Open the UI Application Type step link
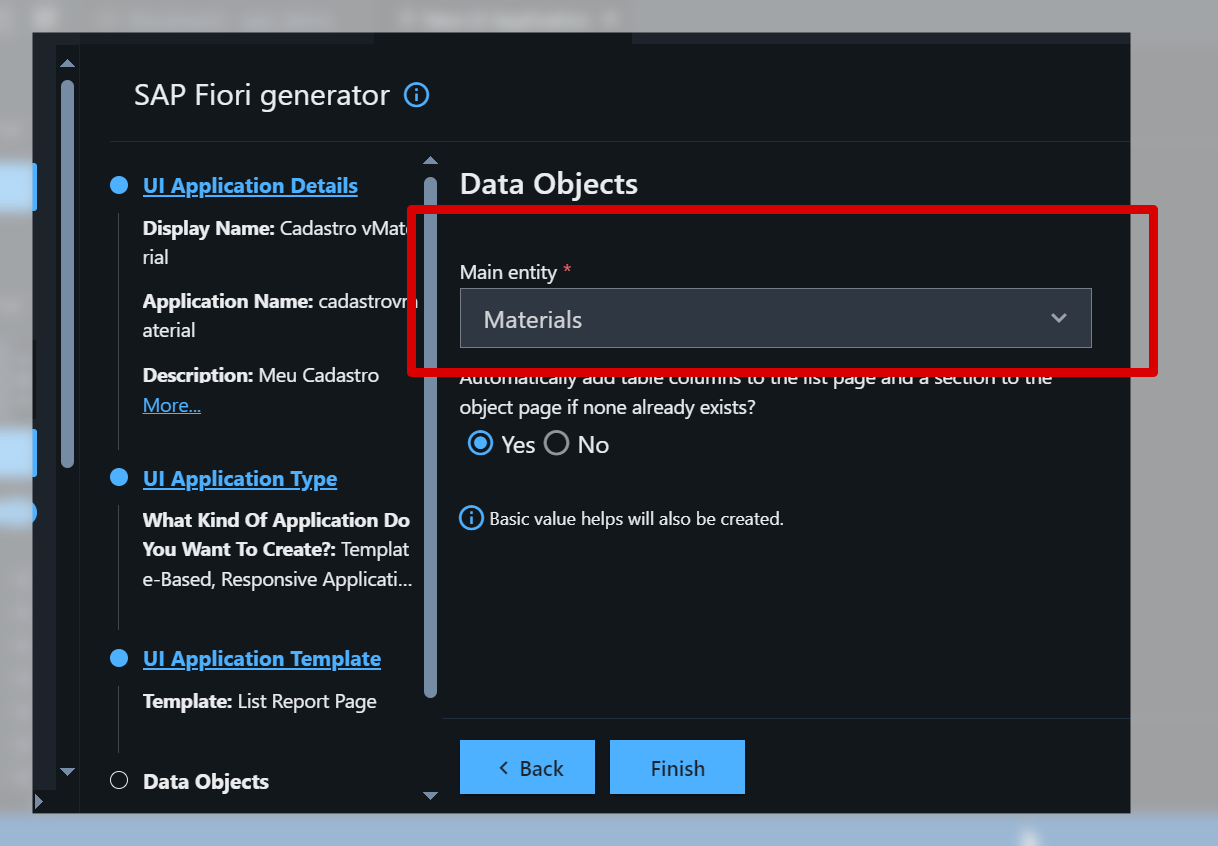The width and height of the screenshot is (1218, 846). click(x=240, y=479)
